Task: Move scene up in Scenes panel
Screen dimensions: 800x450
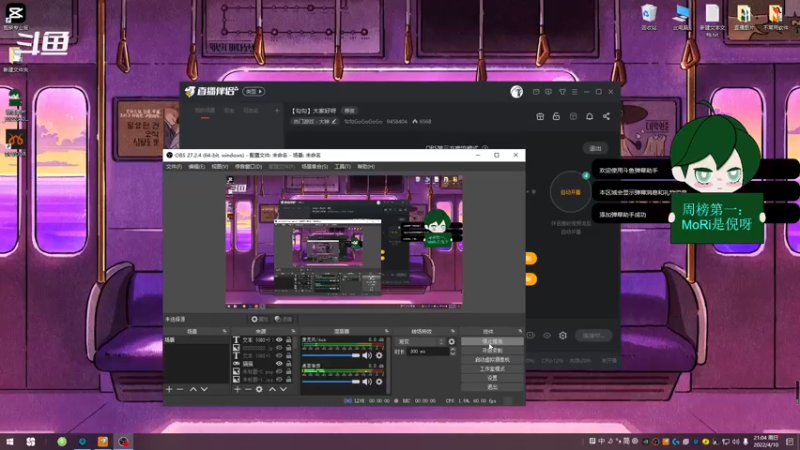Action: [193, 389]
